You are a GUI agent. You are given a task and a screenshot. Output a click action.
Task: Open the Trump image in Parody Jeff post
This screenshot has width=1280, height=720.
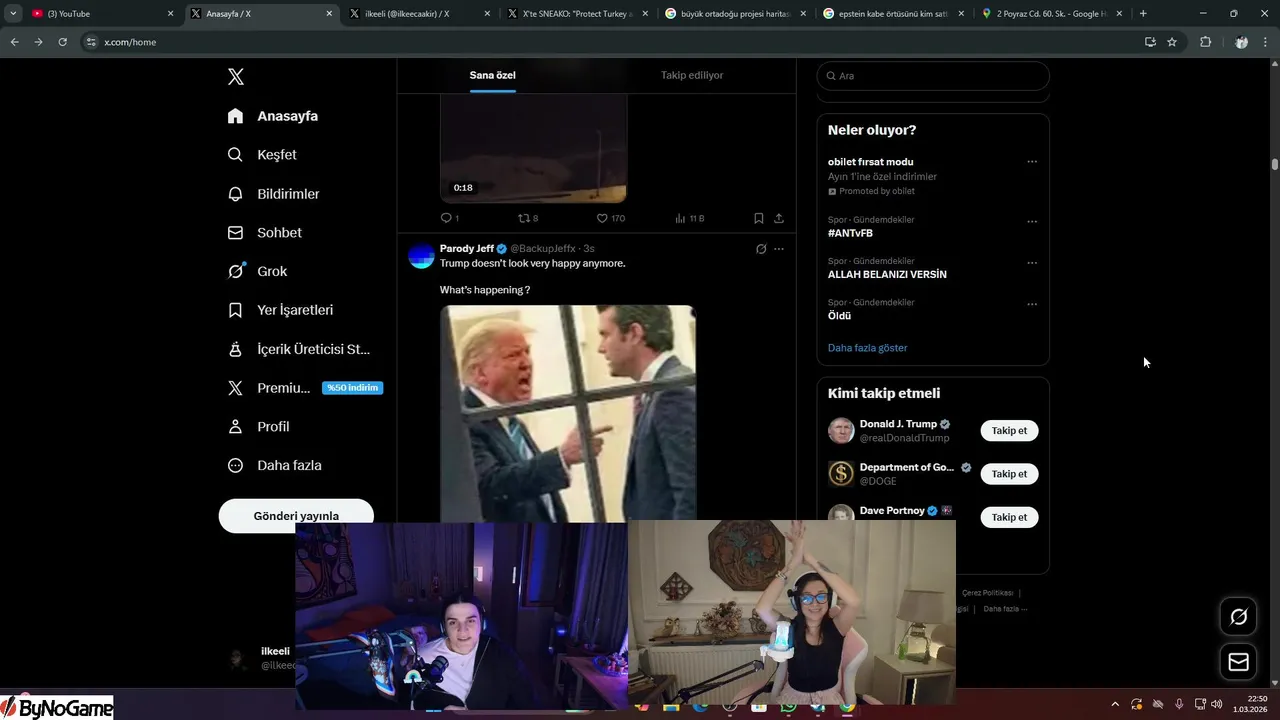(568, 413)
